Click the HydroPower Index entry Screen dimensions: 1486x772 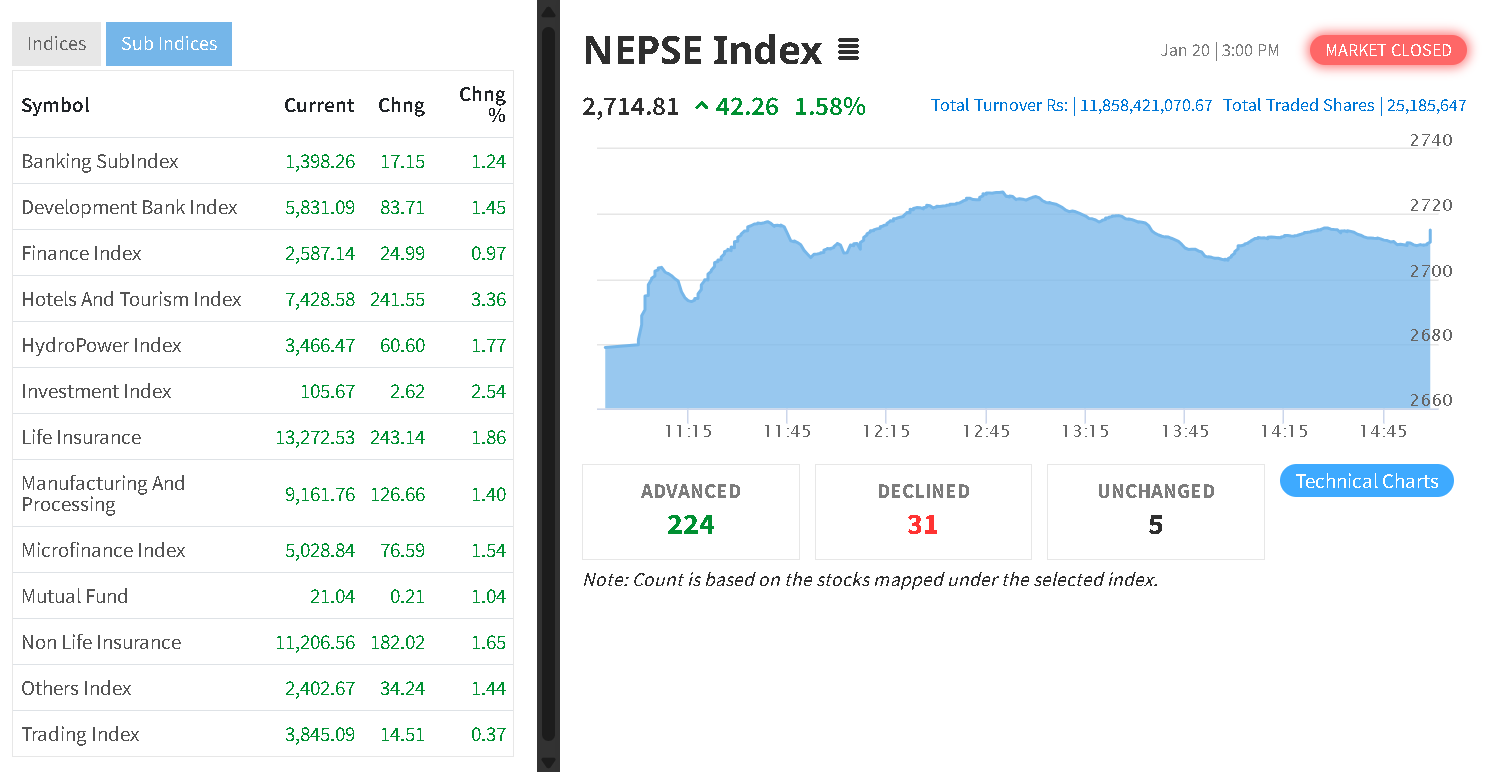pyautogui.click(x=101, y=345)
